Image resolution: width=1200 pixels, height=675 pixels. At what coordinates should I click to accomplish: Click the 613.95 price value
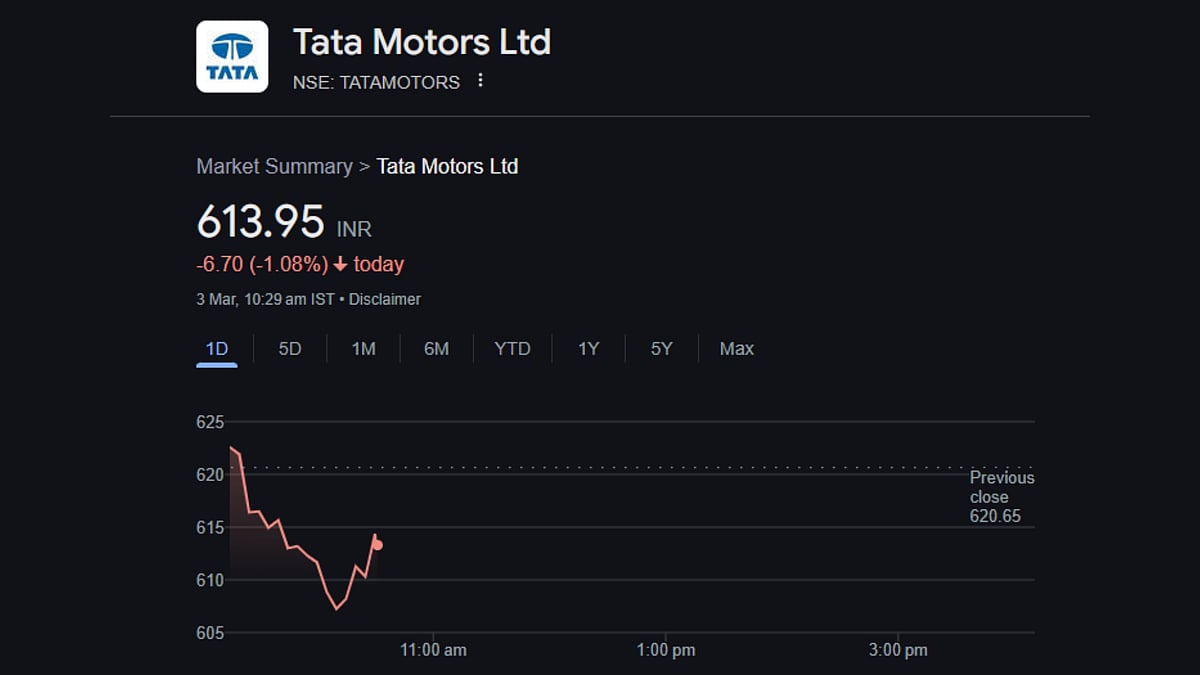click(260, 222)
